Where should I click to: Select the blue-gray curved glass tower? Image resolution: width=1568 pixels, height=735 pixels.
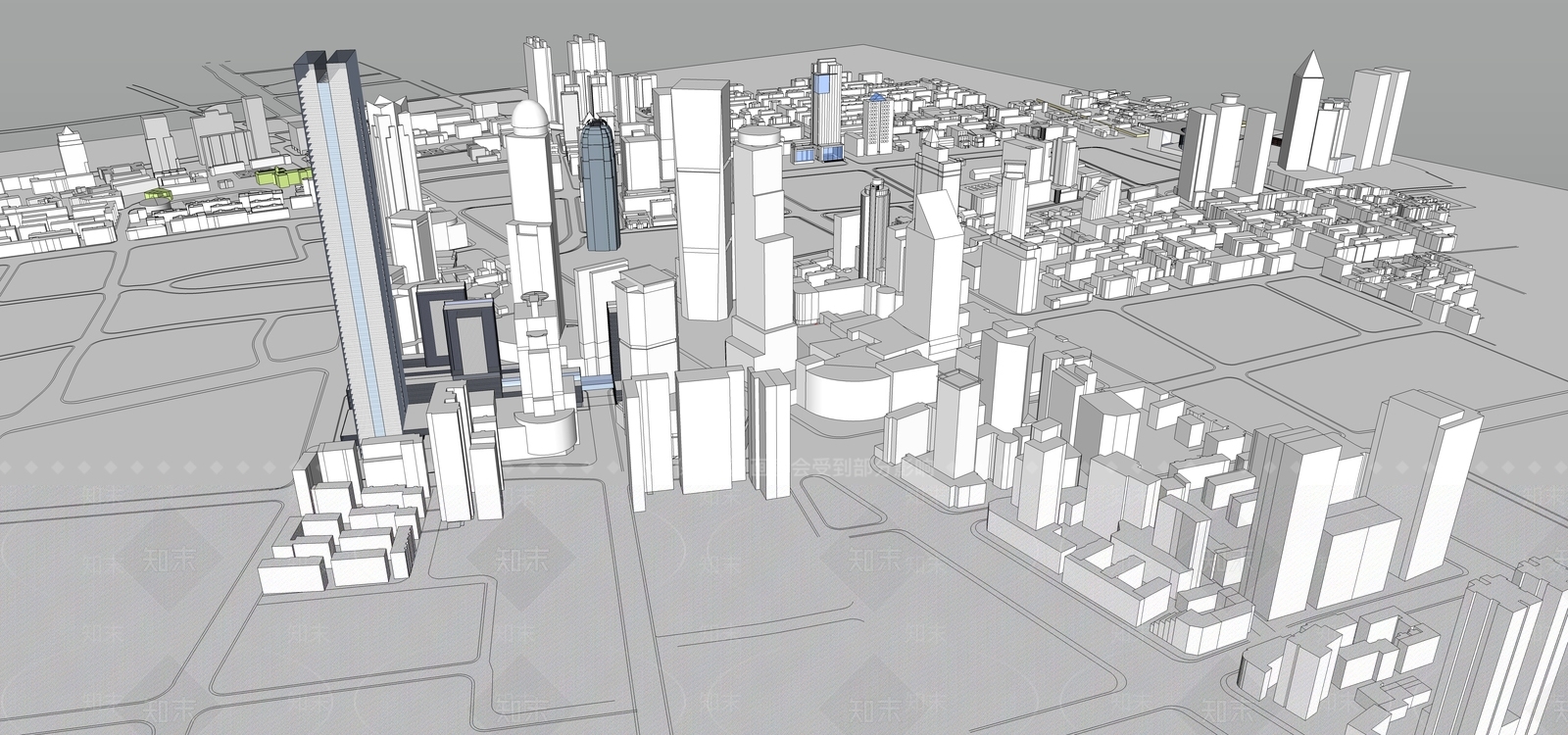599,183
